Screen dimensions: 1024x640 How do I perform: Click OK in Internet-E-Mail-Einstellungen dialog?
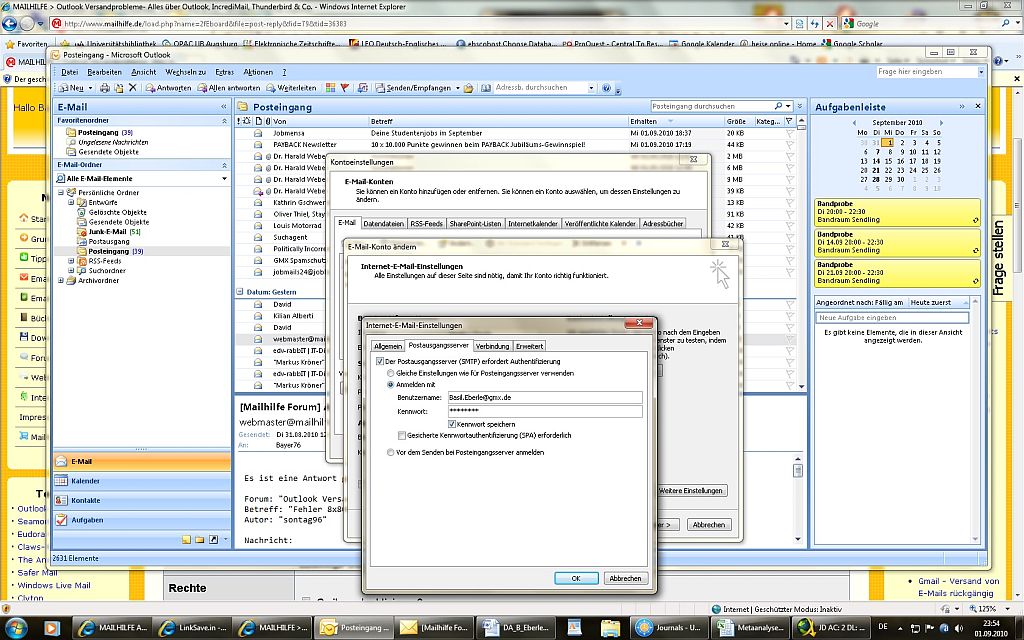coord(576,578)
